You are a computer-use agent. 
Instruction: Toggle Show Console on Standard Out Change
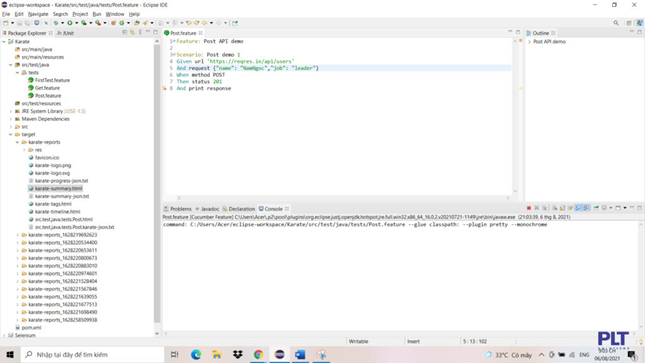[x=578, y=208]
